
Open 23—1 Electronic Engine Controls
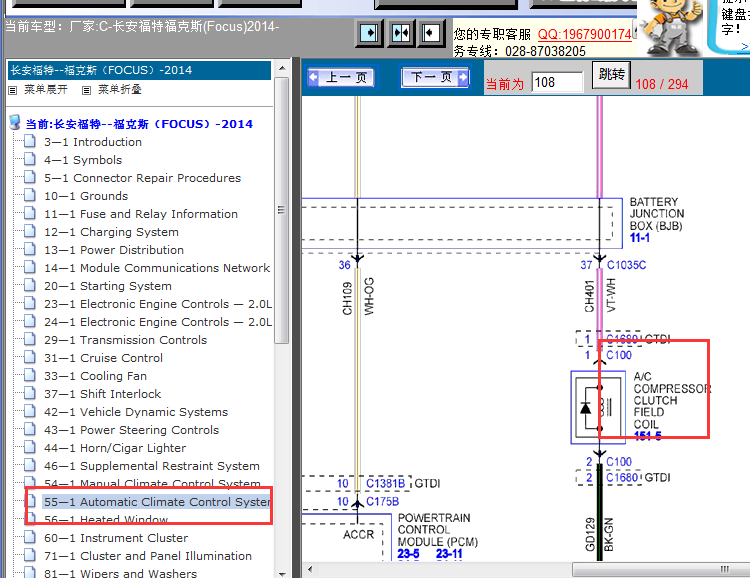pos(158,304)
